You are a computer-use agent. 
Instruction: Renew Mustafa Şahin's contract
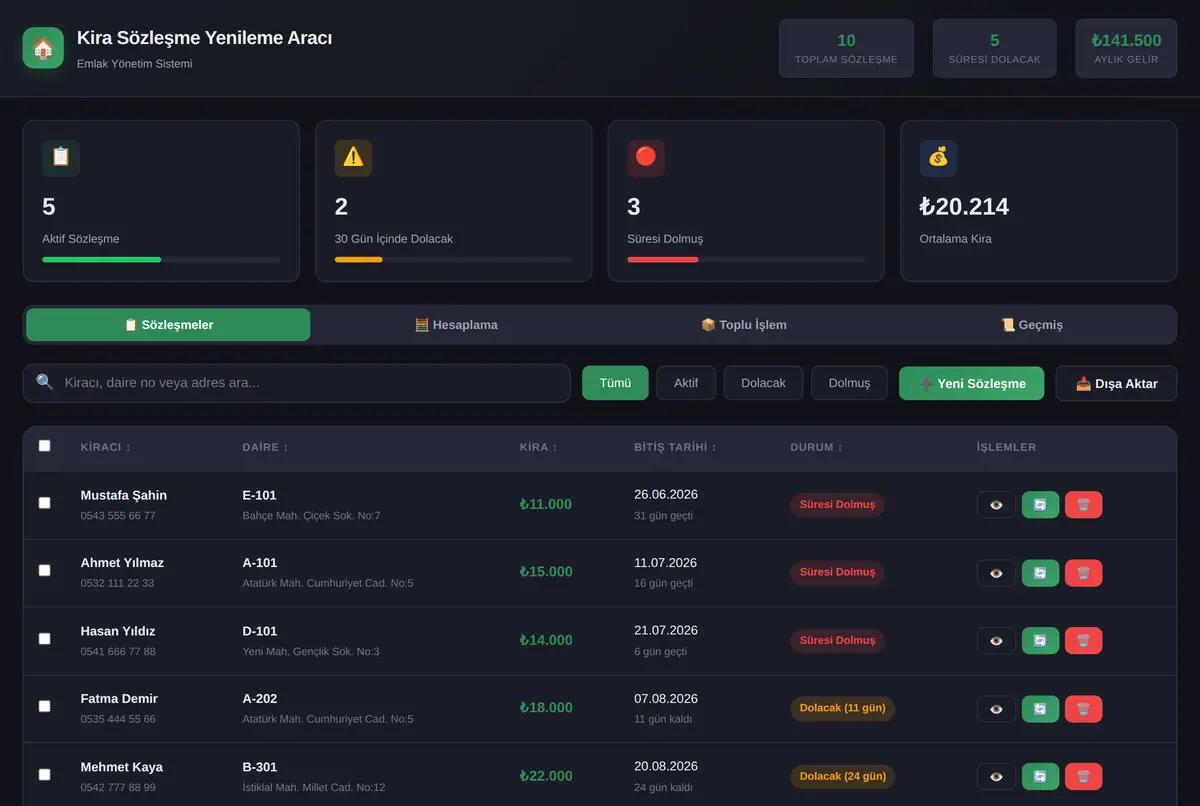click(1040, 505)
